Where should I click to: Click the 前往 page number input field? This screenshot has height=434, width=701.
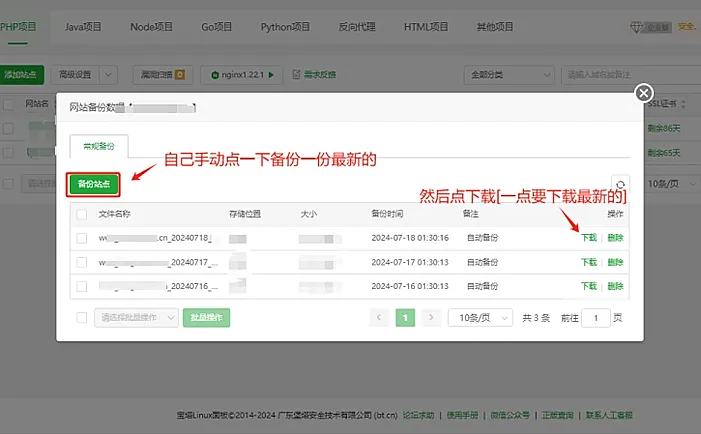[x=596, y=317]
